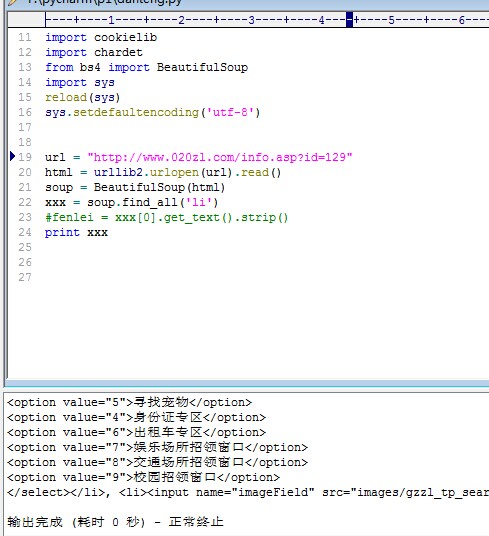The image size is (489, 536).
Task: Click the column ruler cursor position marker
Action: [349, 20]
